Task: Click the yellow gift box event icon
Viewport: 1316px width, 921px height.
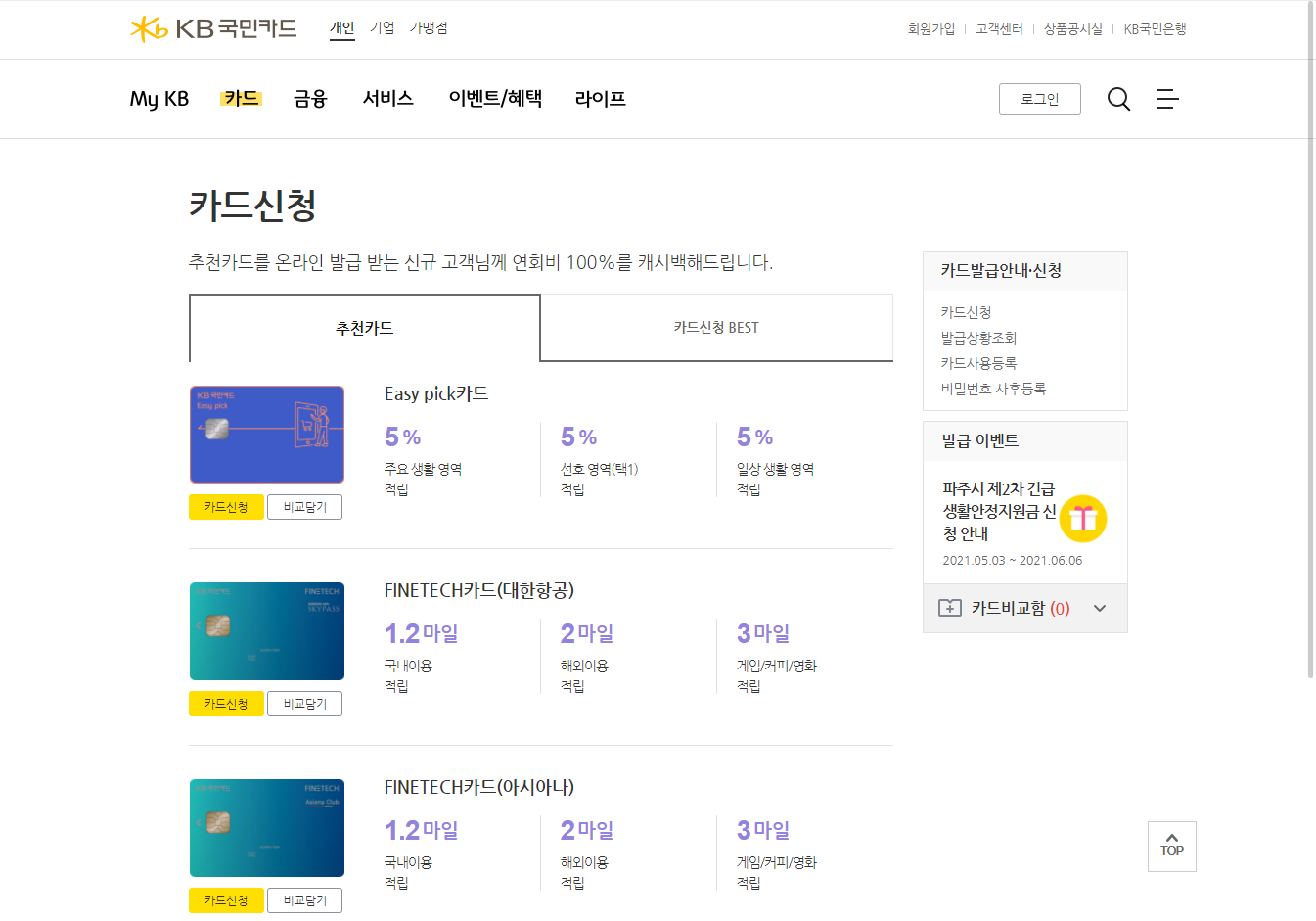Action: coord(1082,518)
